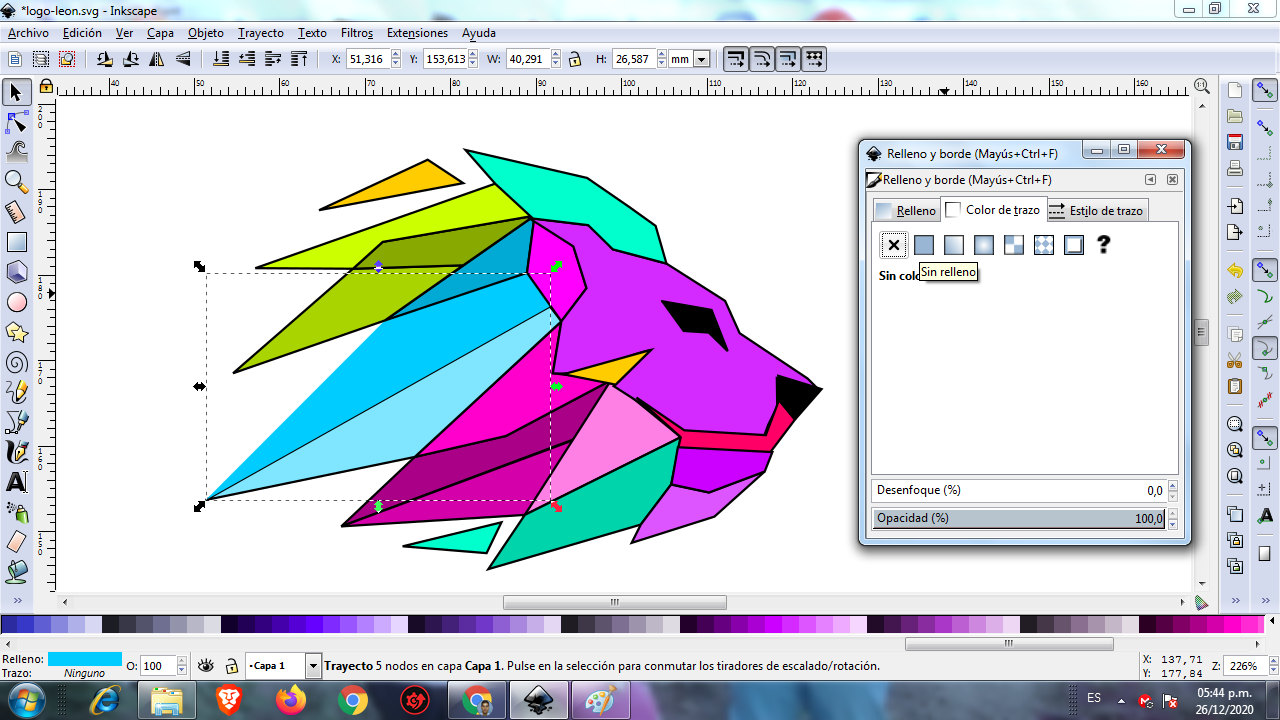This screenshot has height=720, width=1280.
Task: Click Lower selection to bottom icon
Action: click(x=220, y=59)
